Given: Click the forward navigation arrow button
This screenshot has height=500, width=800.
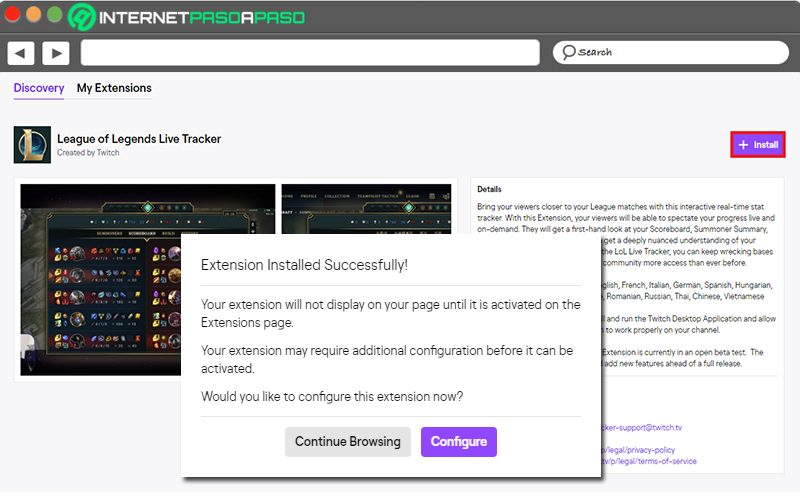Looking at the screenshot, I should [56, 53].
